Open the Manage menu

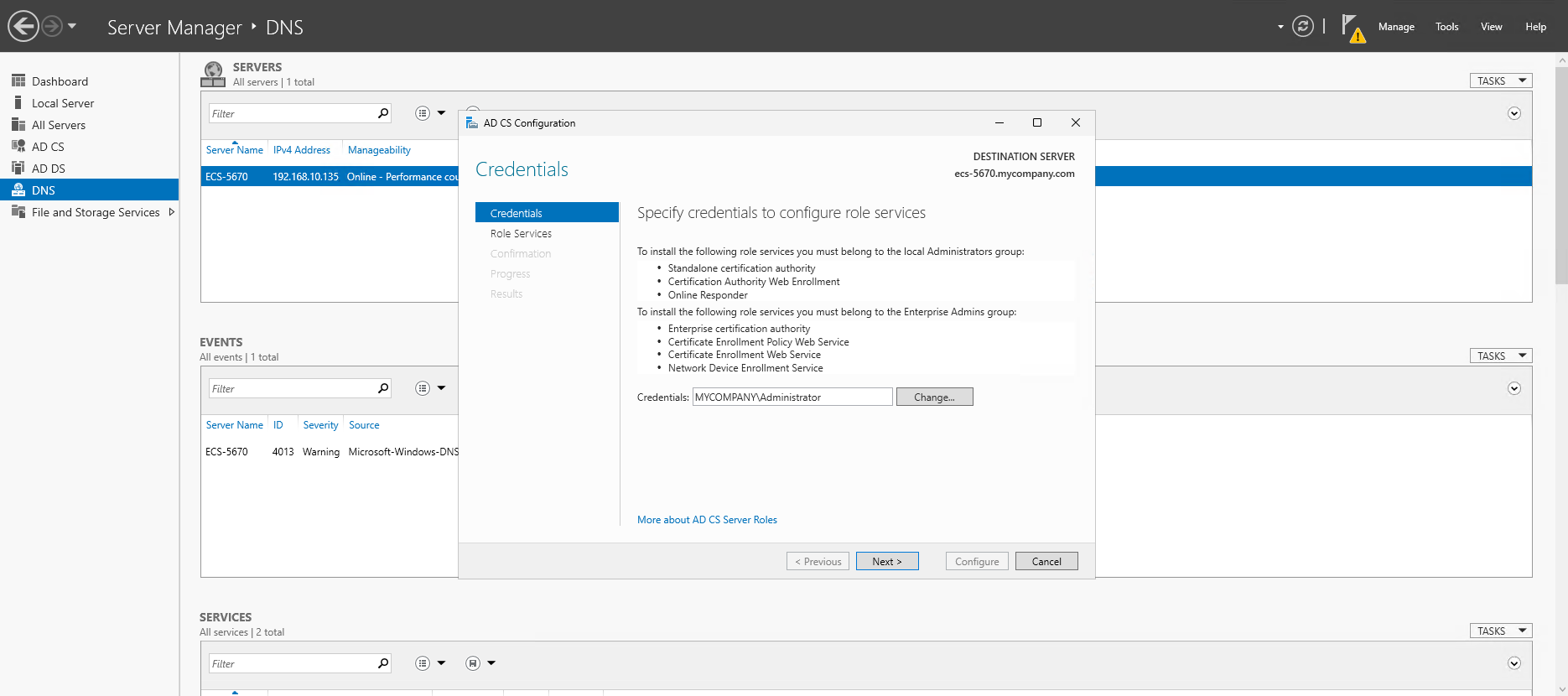coord(1395,27)
